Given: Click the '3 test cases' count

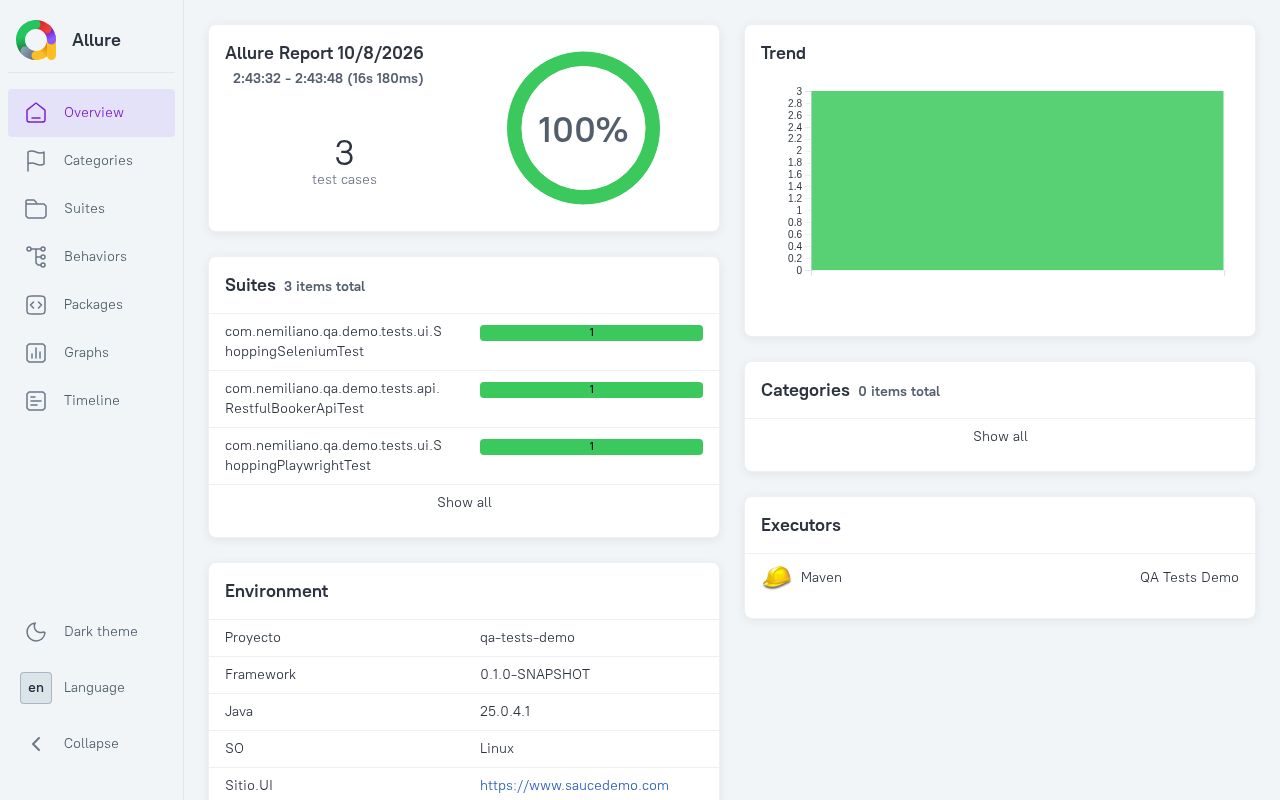Looking at the screenshot, I should [344, 162].
